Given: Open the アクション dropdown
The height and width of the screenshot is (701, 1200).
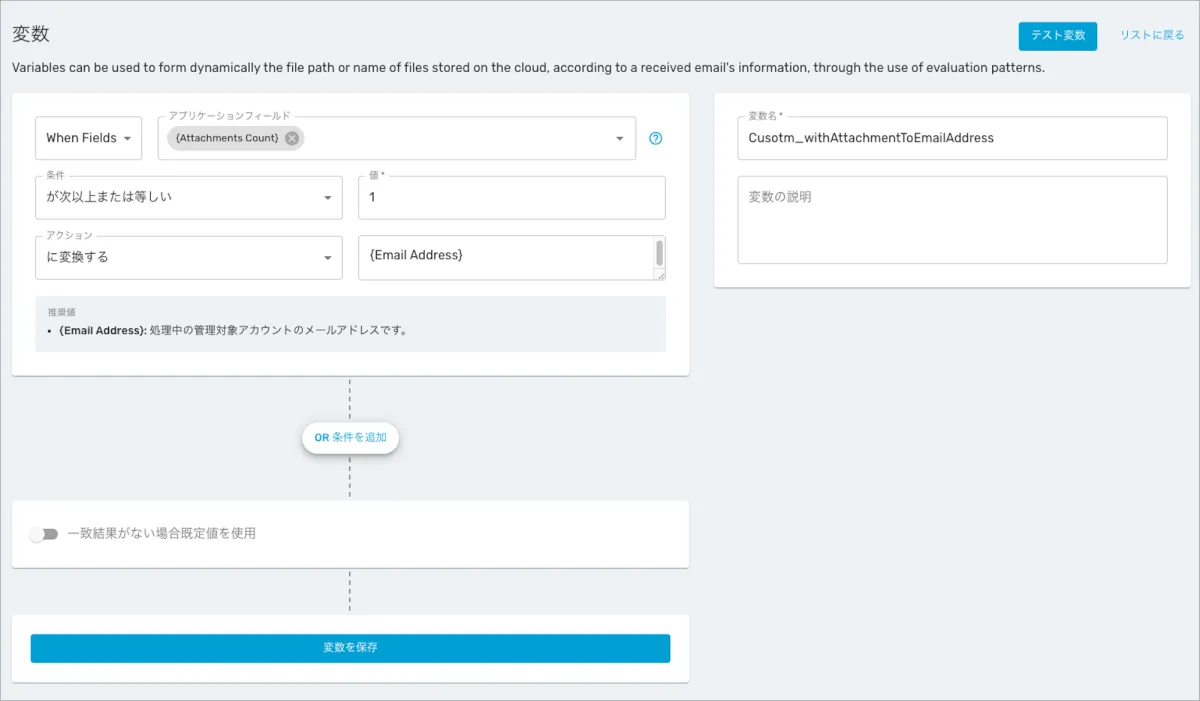Looking at the screenshot, I should (189, 258).
